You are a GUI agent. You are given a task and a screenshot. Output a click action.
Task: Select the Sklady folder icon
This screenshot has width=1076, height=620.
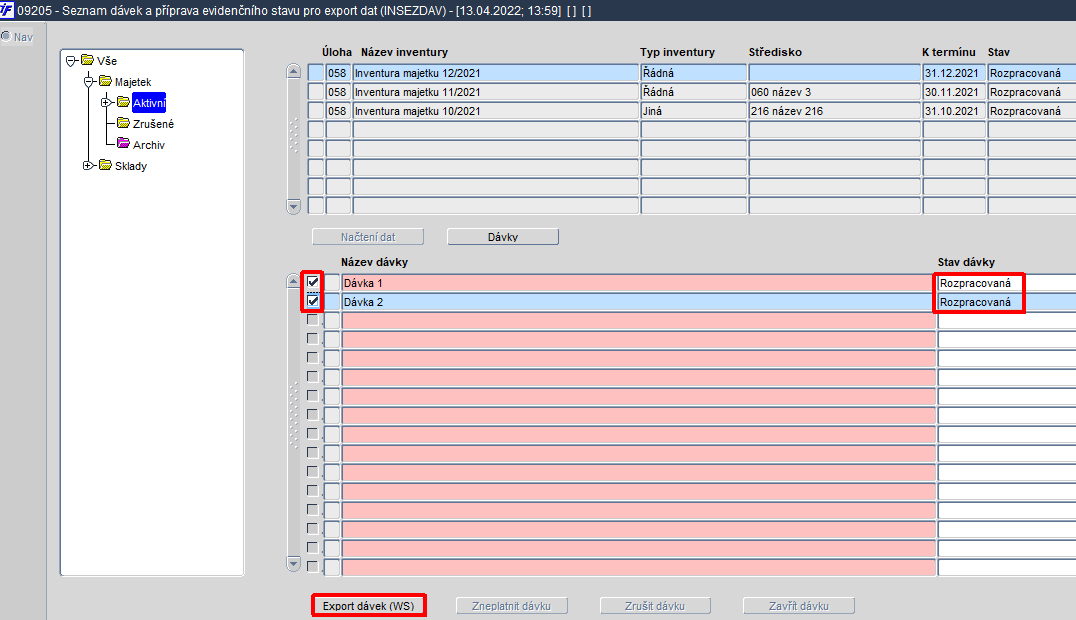[x=105, y=165]
